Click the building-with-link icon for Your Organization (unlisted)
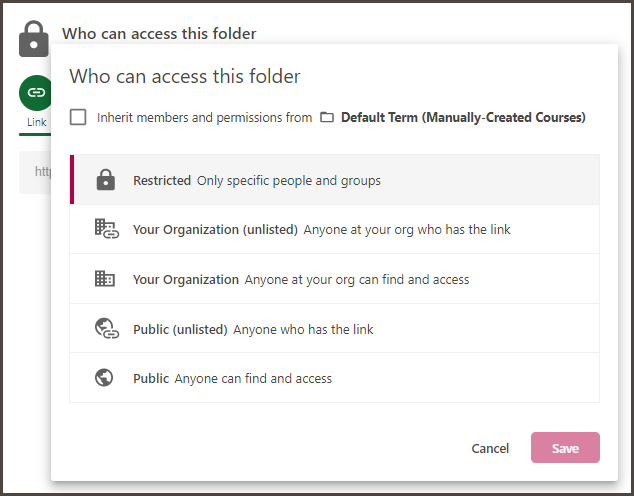The image size is (634, 496). (105, 230)
